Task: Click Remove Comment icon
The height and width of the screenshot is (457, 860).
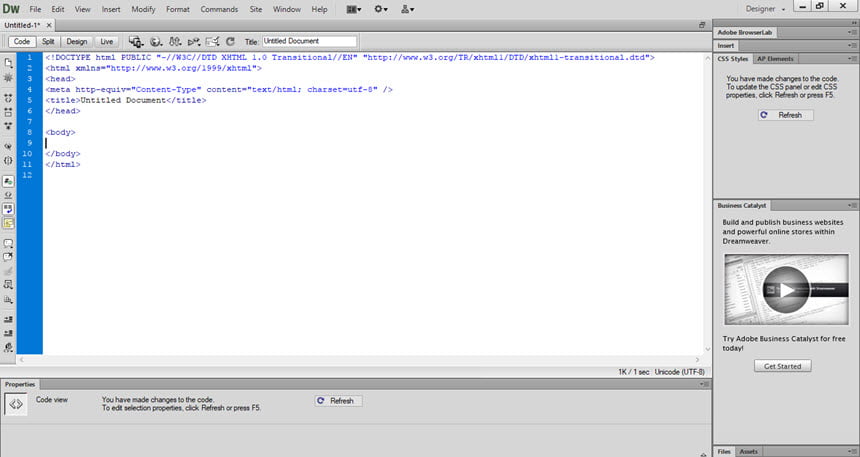Action: click(x=8, y=257)
